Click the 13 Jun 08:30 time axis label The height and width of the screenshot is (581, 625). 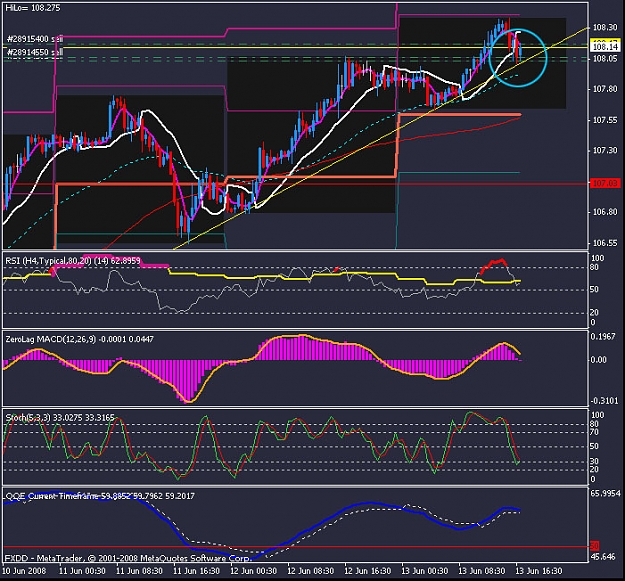(x=482, y=571)
